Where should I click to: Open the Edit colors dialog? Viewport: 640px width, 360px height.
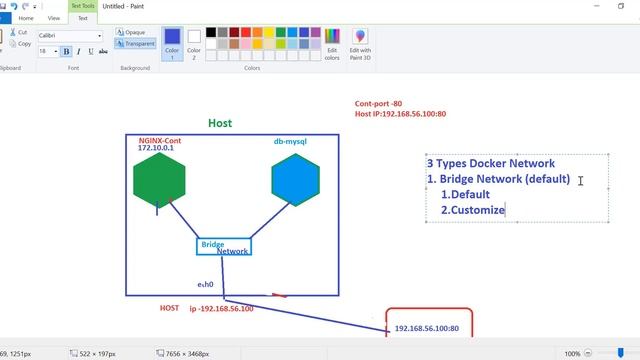coord(332,44)
